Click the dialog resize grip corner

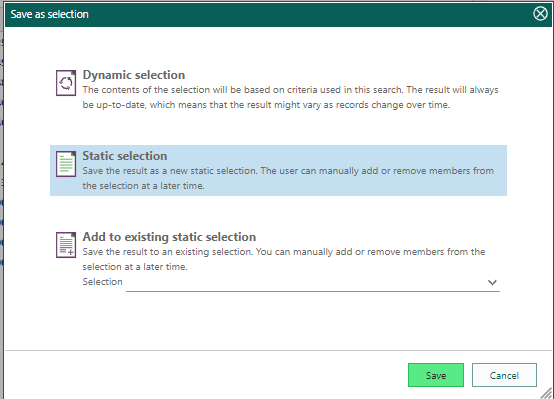tap(547, 392)
